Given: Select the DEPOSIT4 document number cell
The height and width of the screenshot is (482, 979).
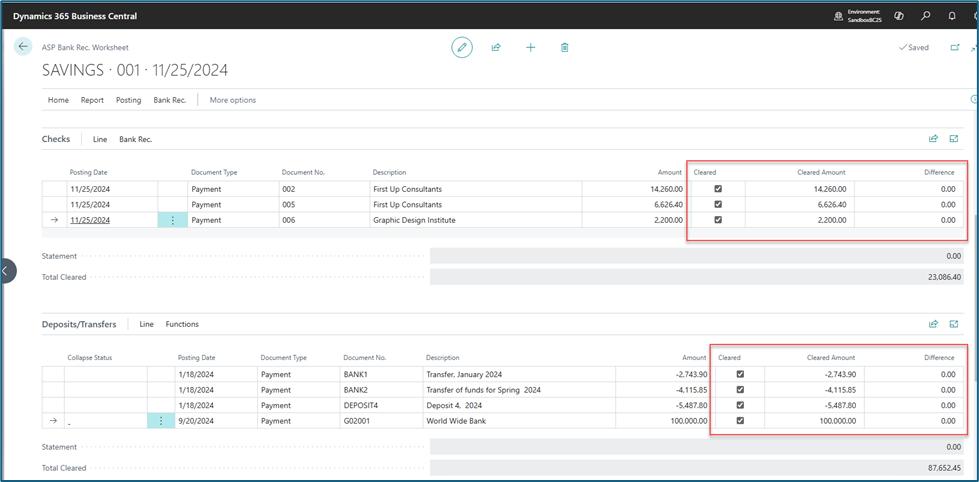Looking at the screenshot, I should 381,405.
